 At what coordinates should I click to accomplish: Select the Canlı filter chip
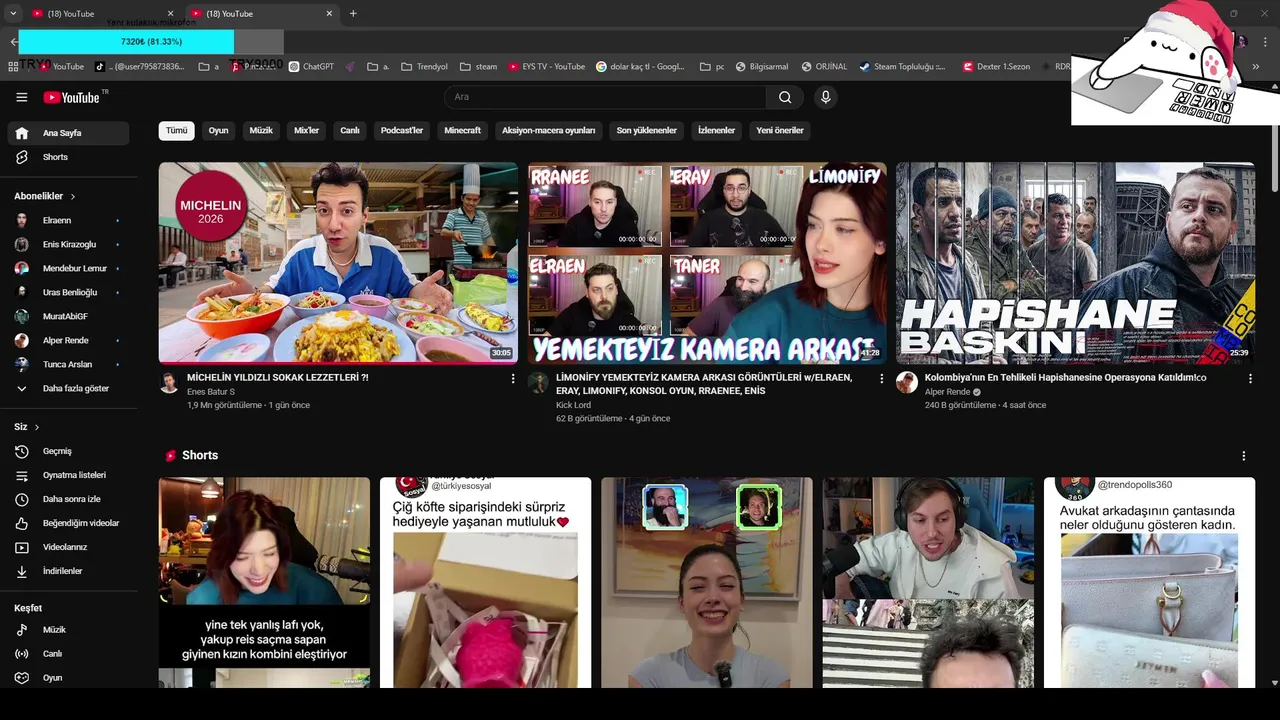click(x=350, y=130)
